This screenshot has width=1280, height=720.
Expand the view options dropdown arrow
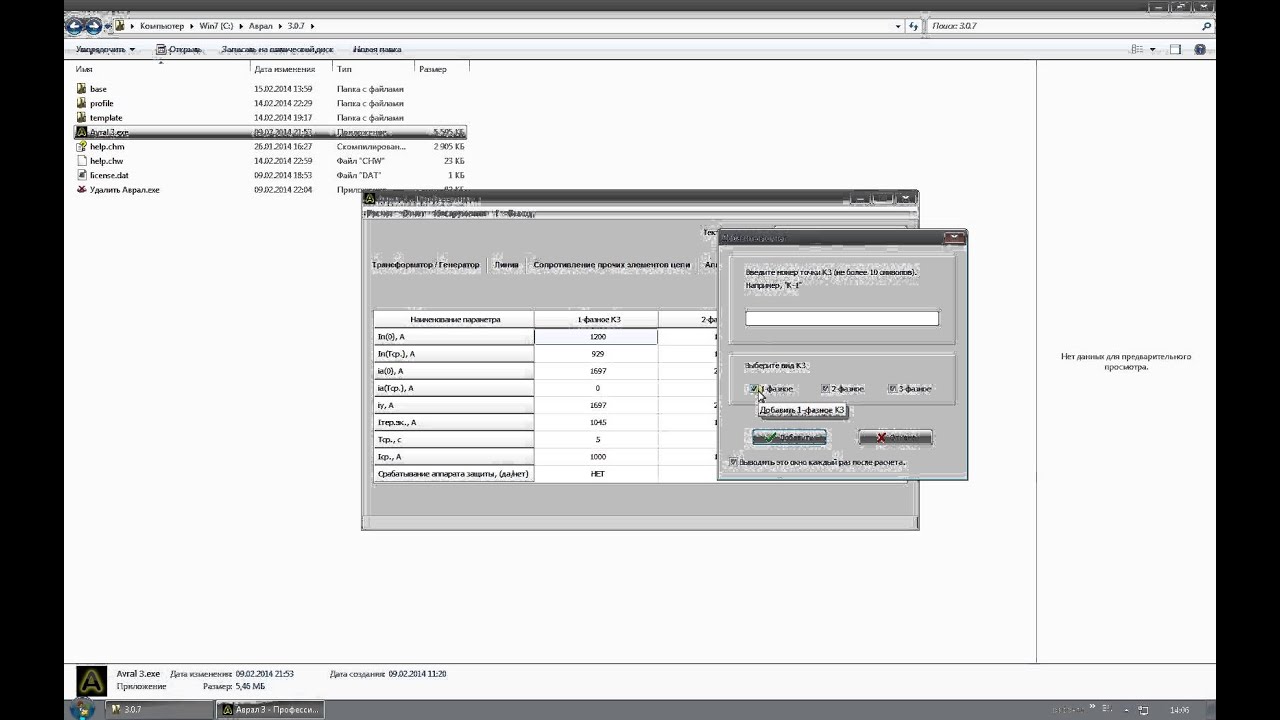click(1152, 49)
